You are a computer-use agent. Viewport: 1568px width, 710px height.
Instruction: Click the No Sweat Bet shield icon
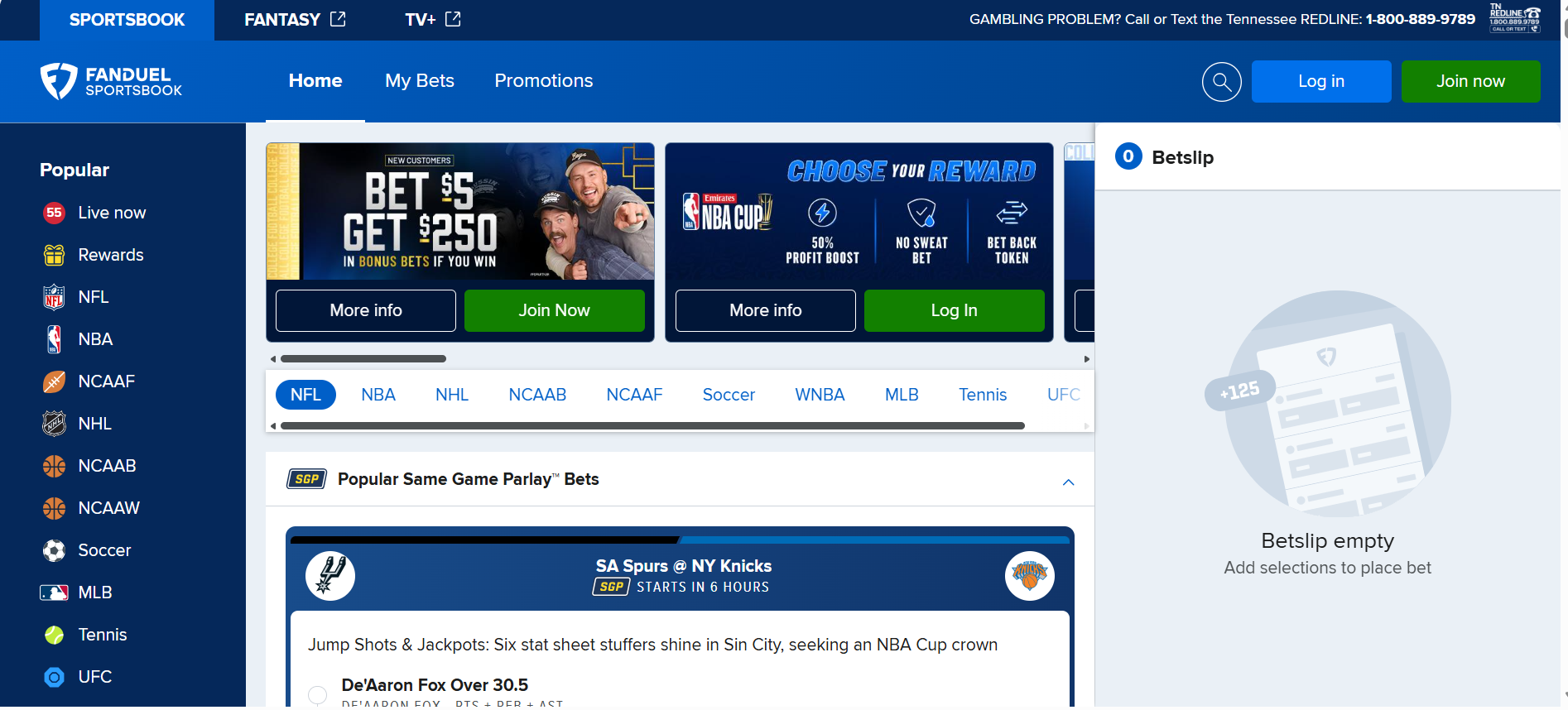[921, 213]
